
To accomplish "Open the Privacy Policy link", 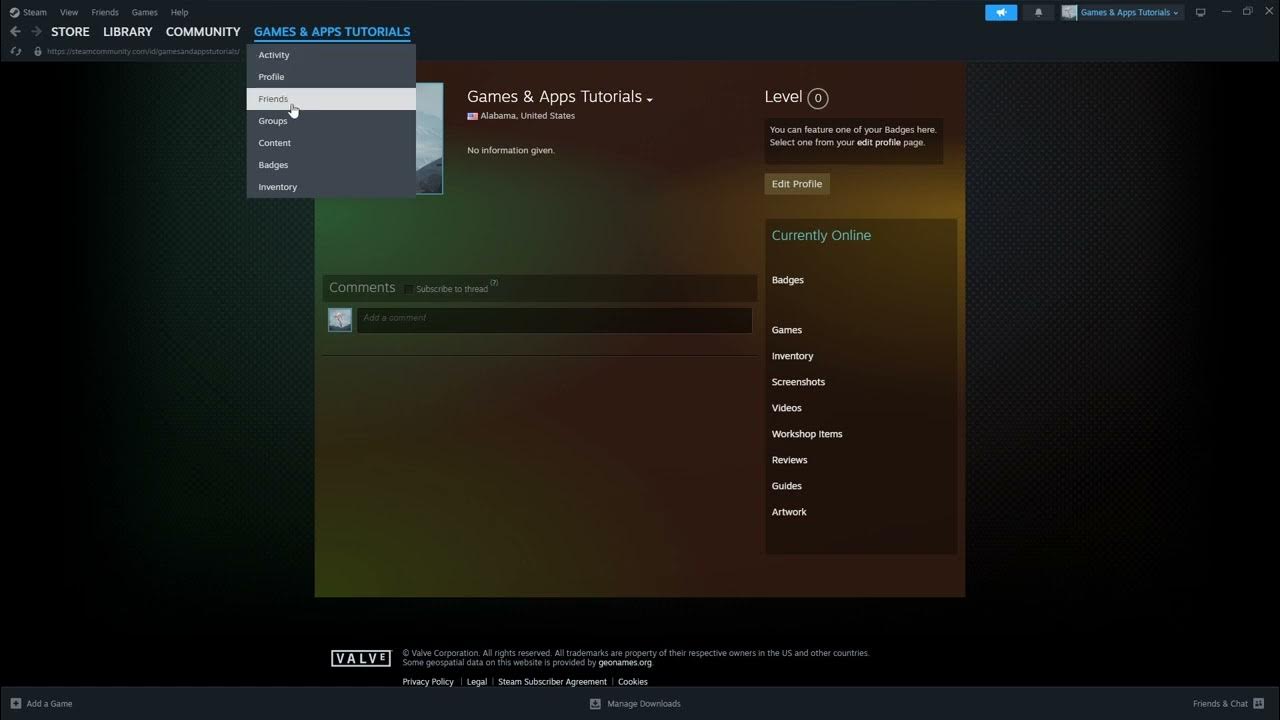I will click(x=428, y=682).
